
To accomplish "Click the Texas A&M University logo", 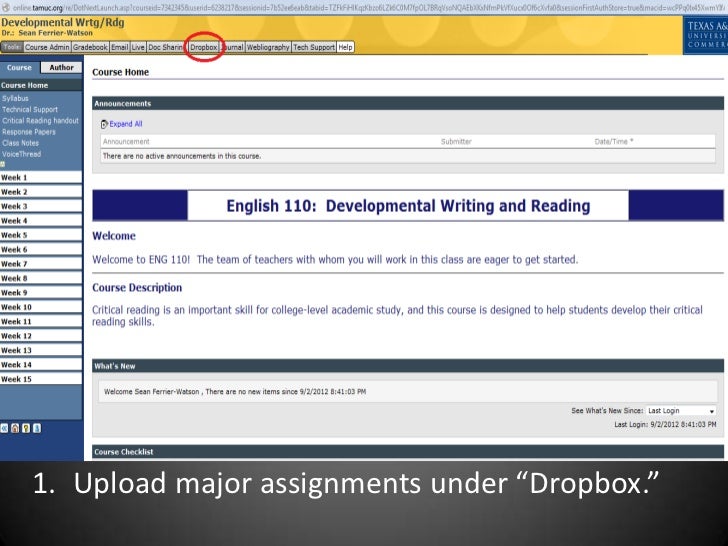I will 706,35.
